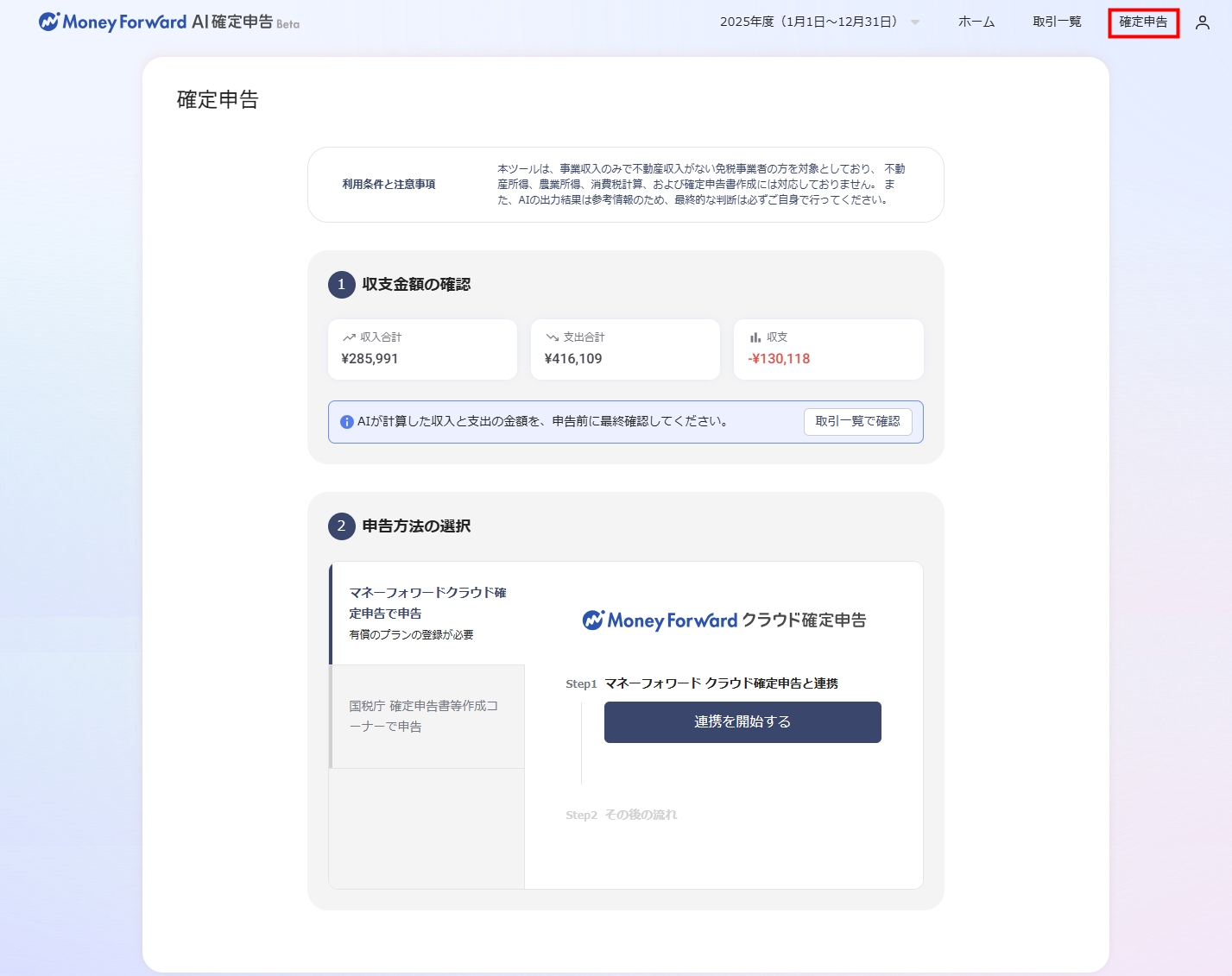Open the 2025年度 fiscal year dropdown
Screen dimensions: 1232x976
click(x=809, y=22)
